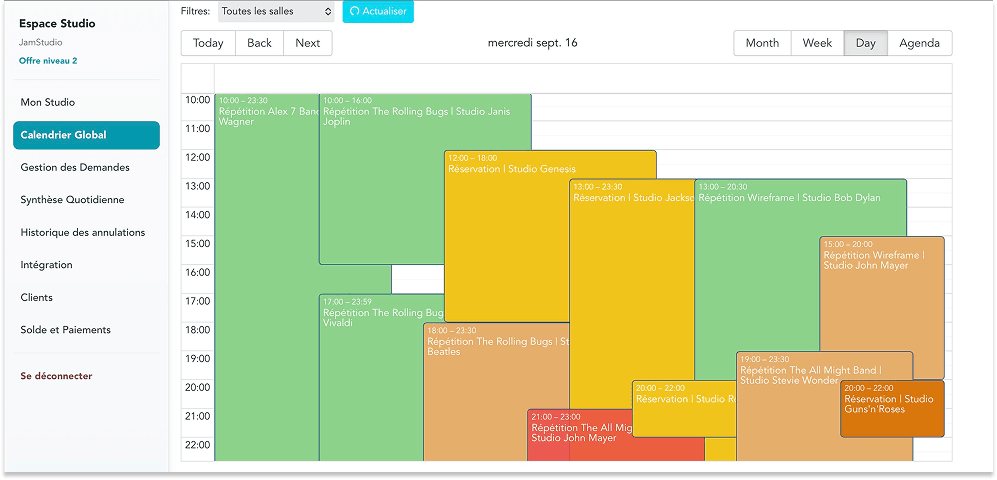Image resolution: width=997 pixels, height=480 pixels.
Task: Switch to Week calendar view
Action: (x=818, y=43)
